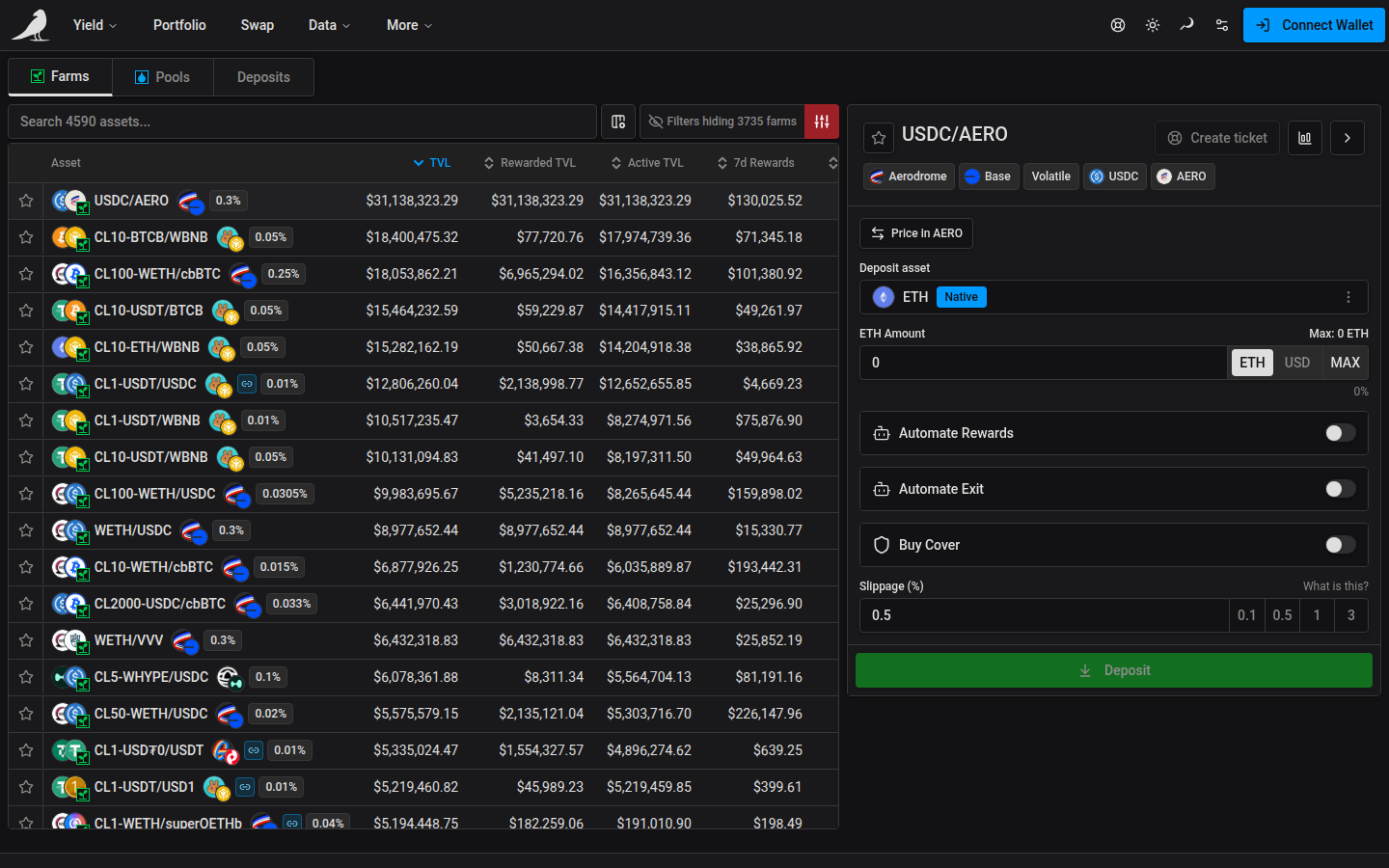Click the Base chain tag
The height and width of the screenshot is (868, 1389).
[x=989, y=176]
